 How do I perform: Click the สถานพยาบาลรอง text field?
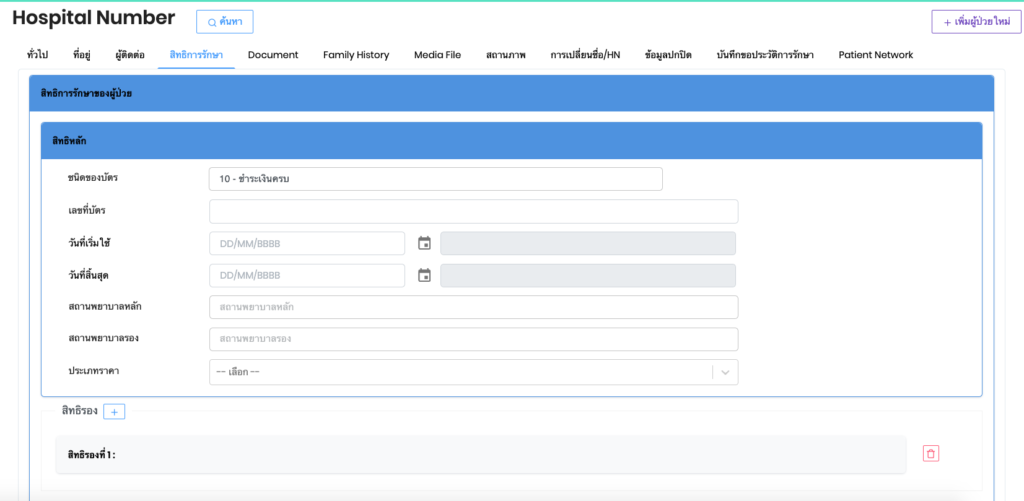473,339
